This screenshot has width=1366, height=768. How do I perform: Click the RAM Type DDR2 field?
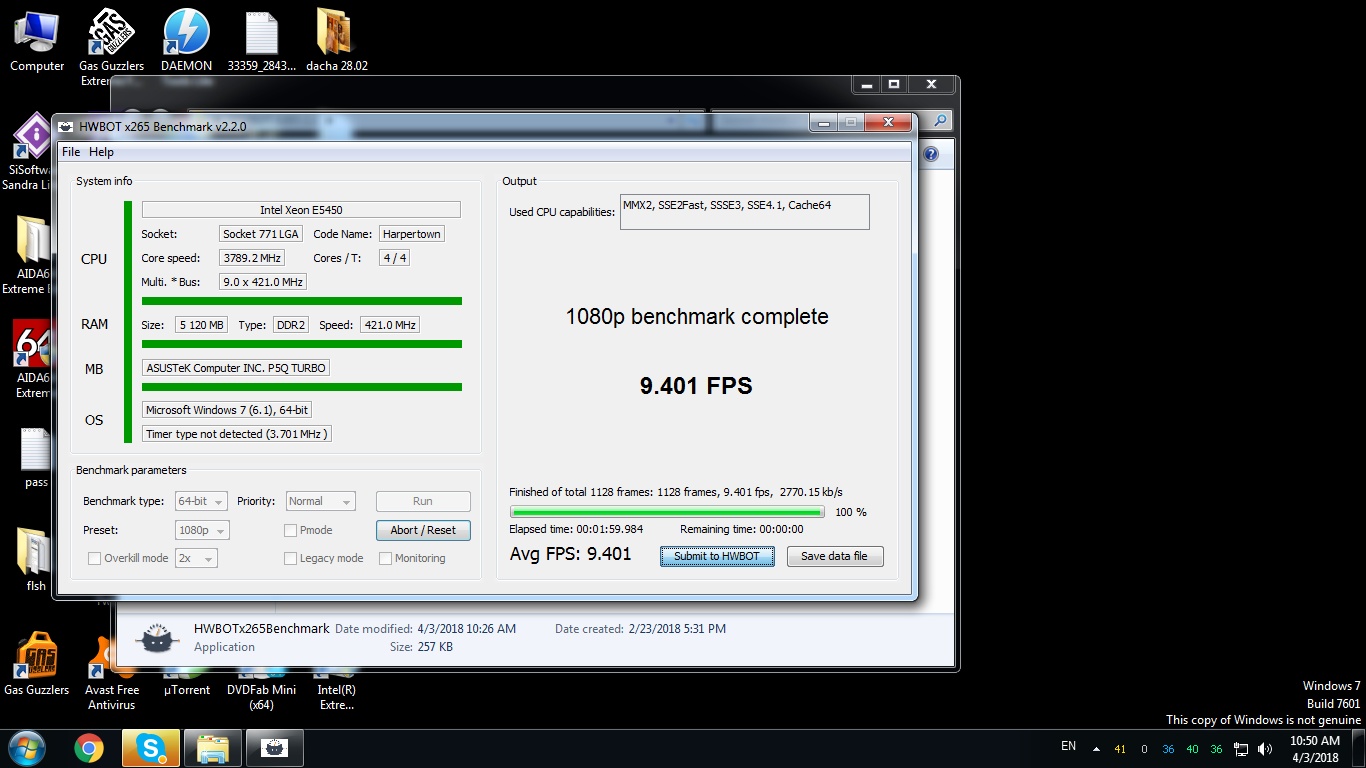click(292, 325)
